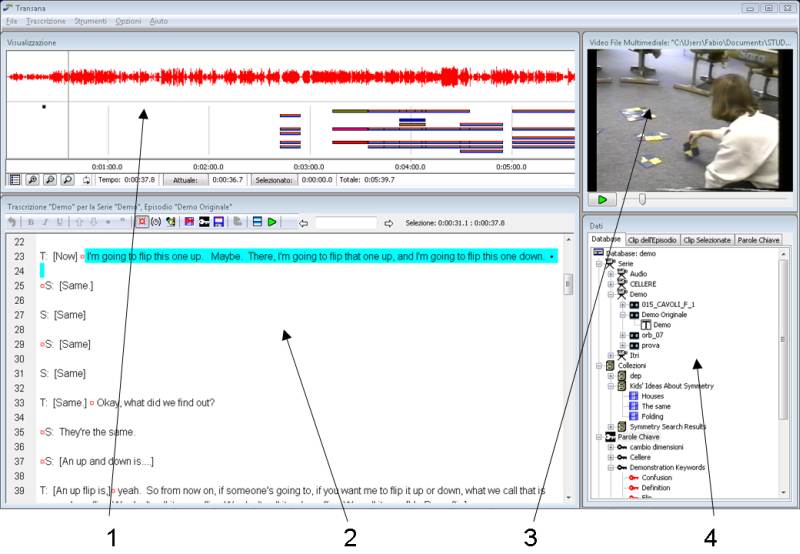Expand the Audio series node
The image size is (800, 554).
[x=611, y=274]
